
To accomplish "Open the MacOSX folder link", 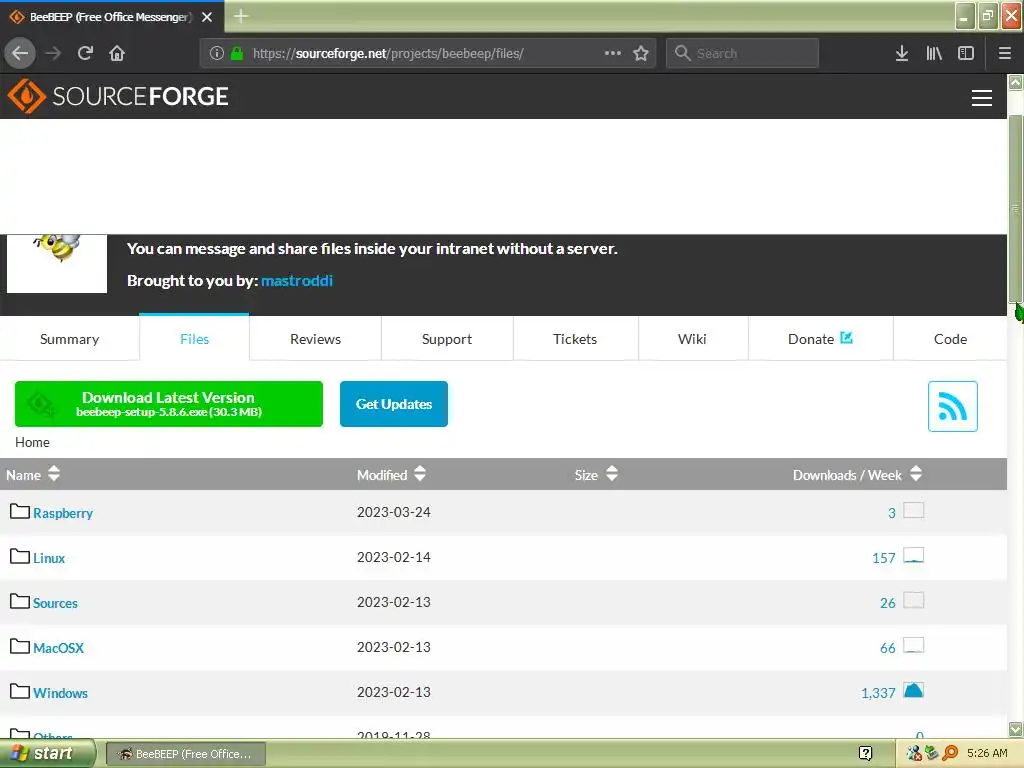I will [x=58, y=648].
